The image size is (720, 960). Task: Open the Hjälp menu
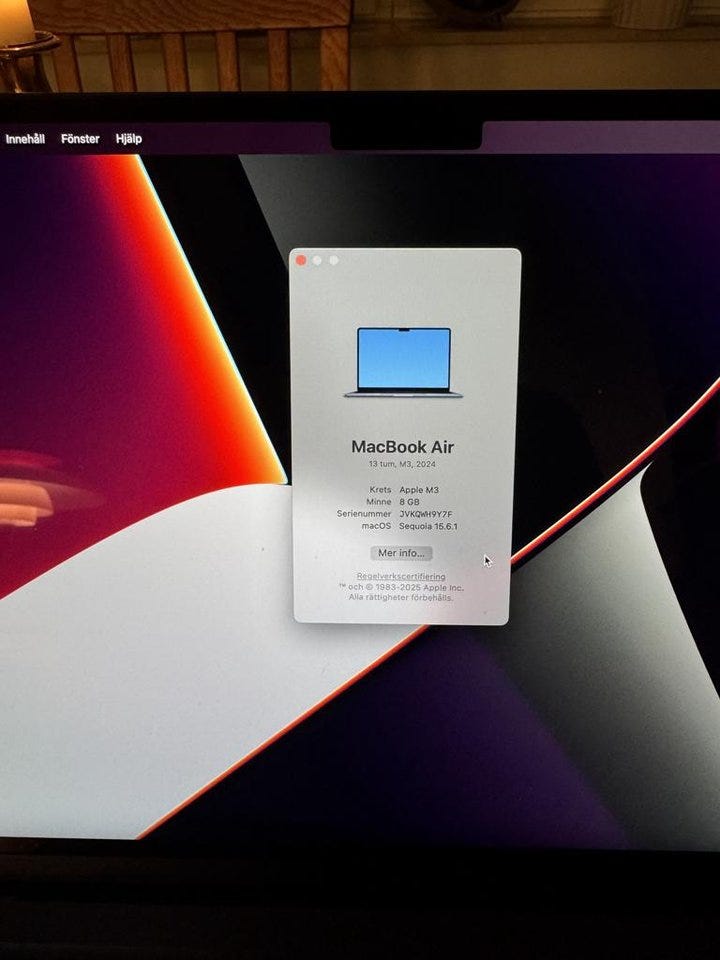129,139
